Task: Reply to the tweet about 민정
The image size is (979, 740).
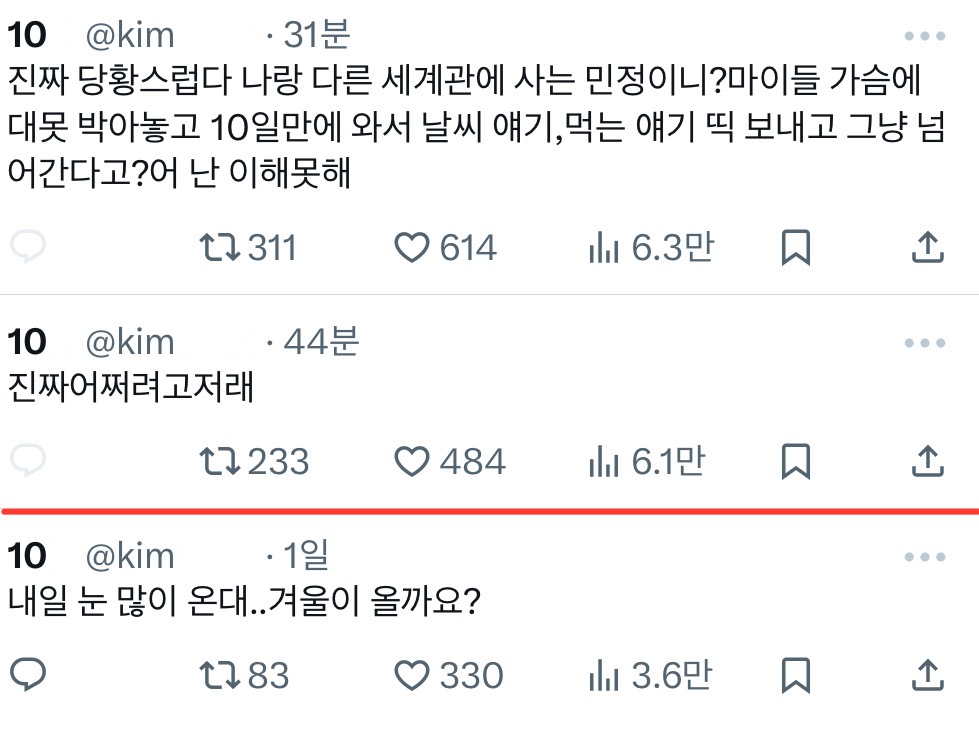Action: [x=29, y=247]
